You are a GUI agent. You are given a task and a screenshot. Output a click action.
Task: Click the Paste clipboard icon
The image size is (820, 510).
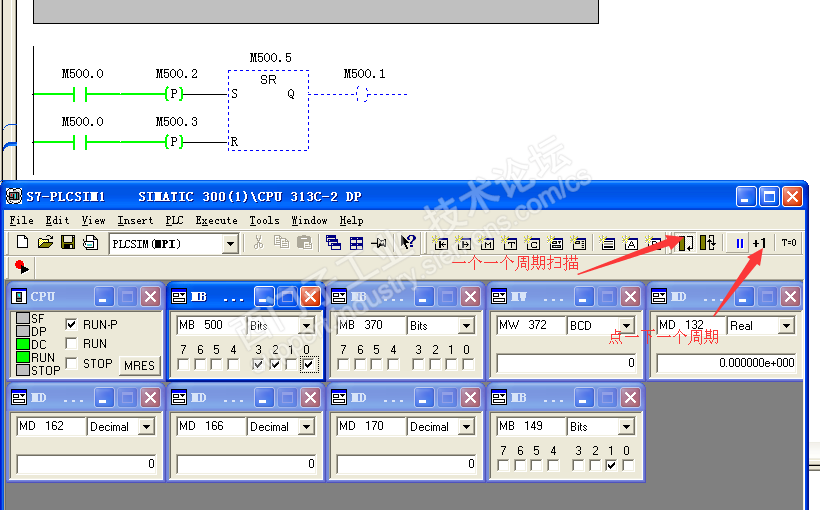click(304, 242)
